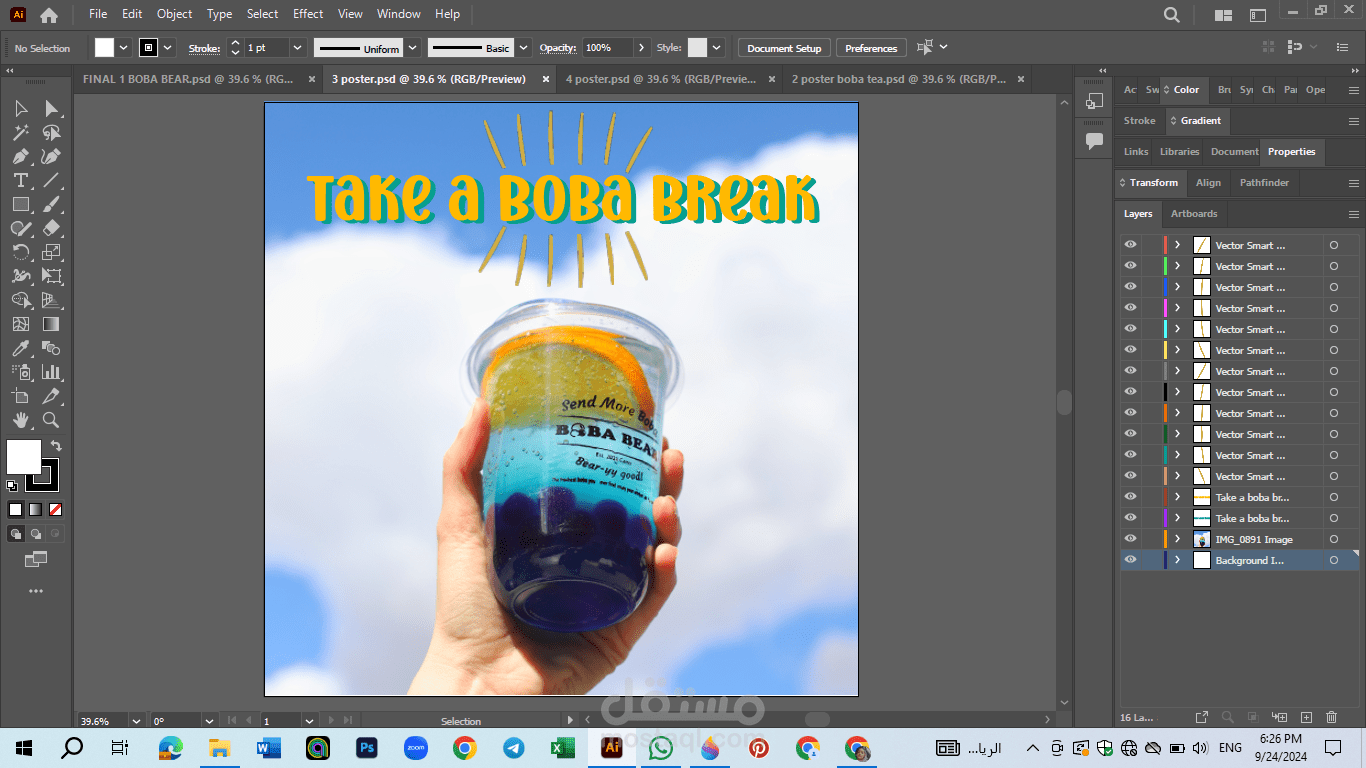Viewport: 1366px width, 768px height.
Task: Open the Fill color dropdown in control bar
Action: (x=124, y=48)
